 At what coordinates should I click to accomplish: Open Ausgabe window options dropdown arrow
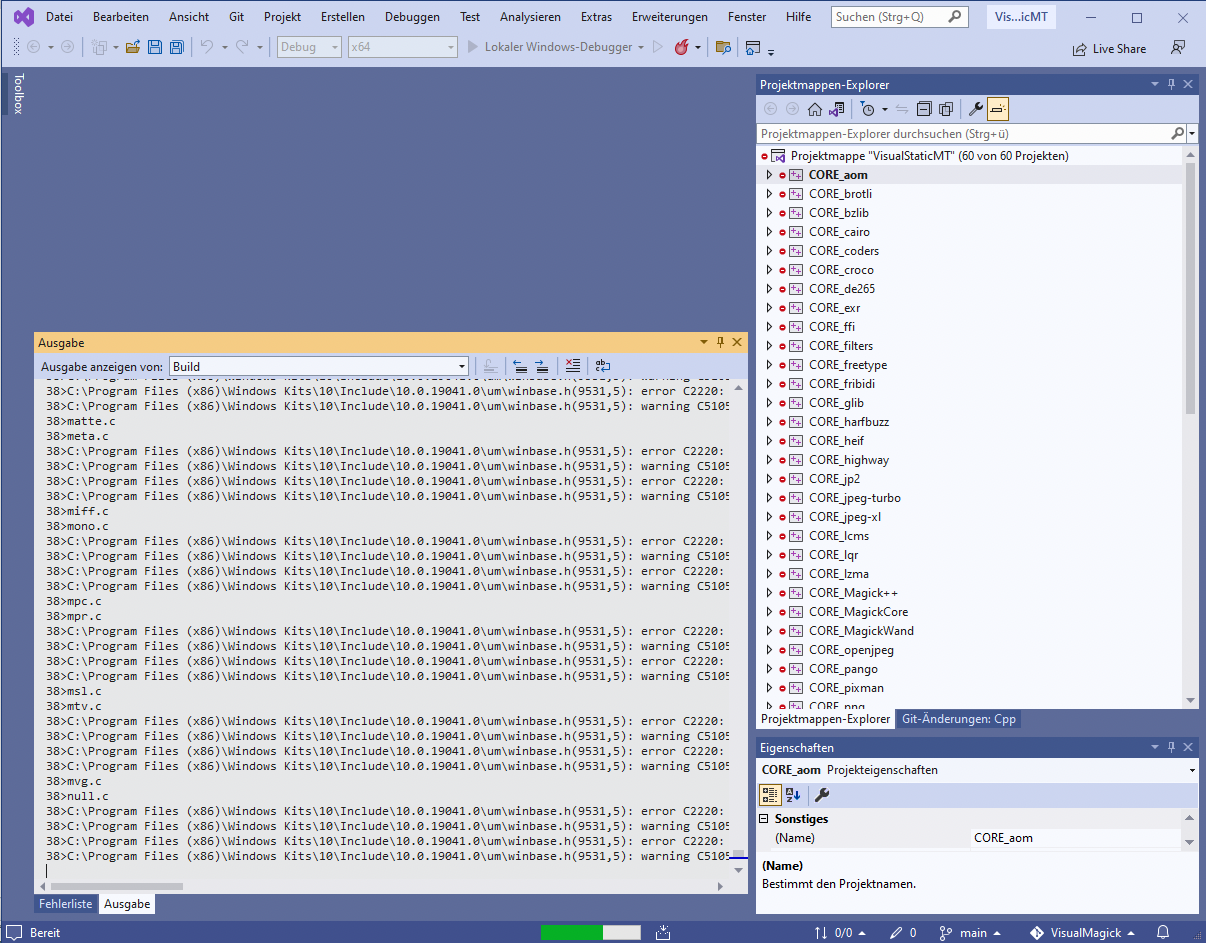[704, 342]
